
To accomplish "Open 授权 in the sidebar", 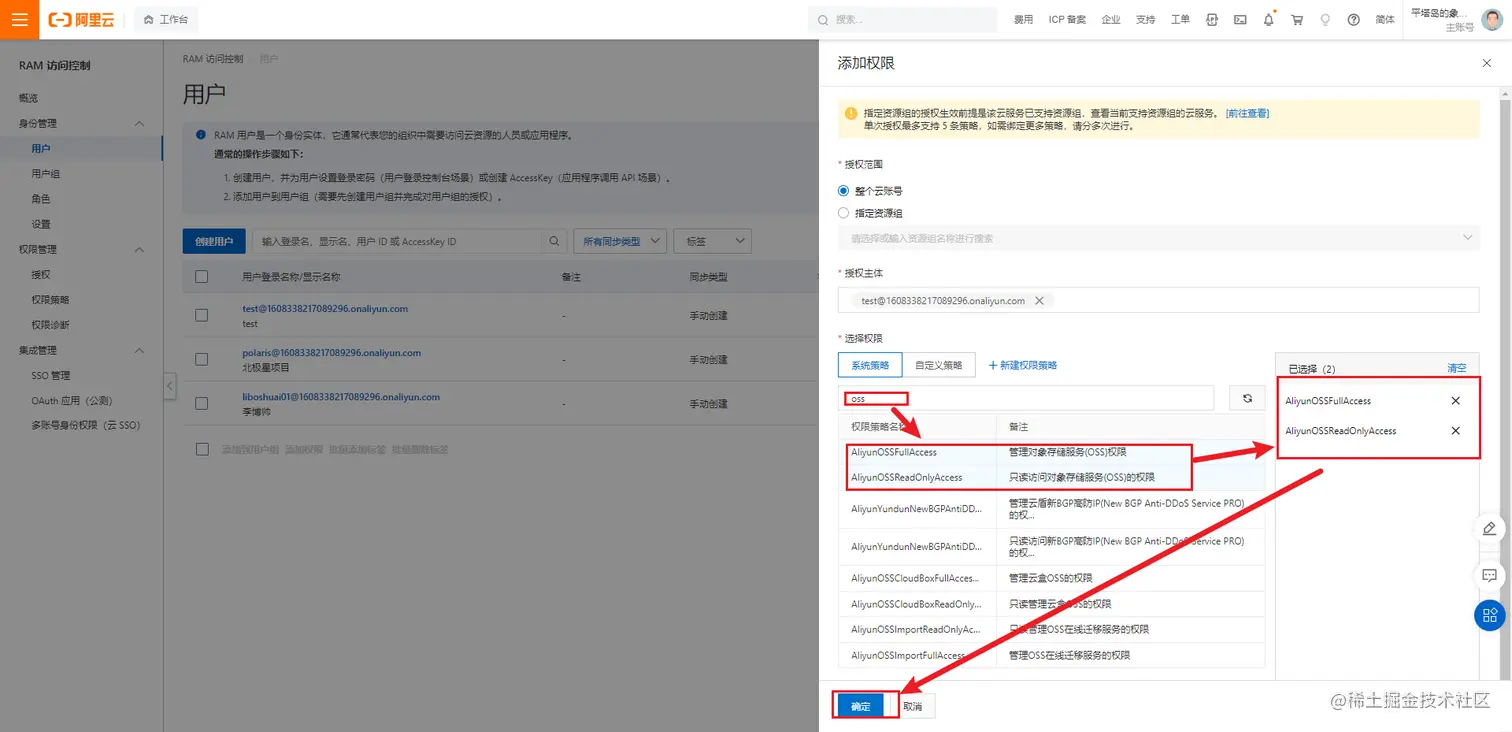I will click(x=41, y=274).
